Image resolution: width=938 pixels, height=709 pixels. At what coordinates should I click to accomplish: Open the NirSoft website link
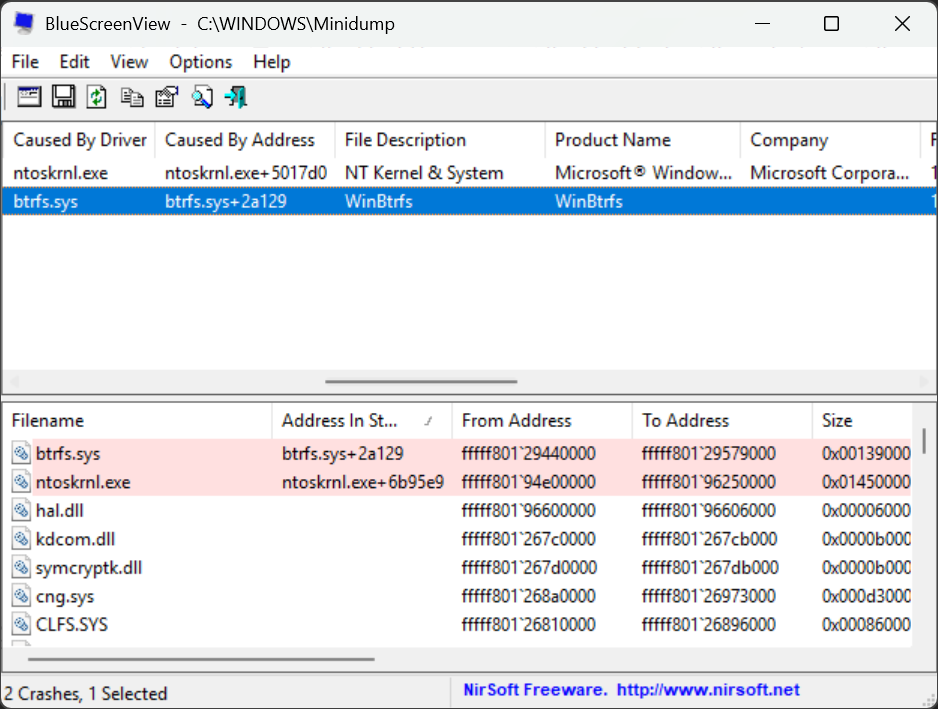pyautogui.click(x=708, y=690)
